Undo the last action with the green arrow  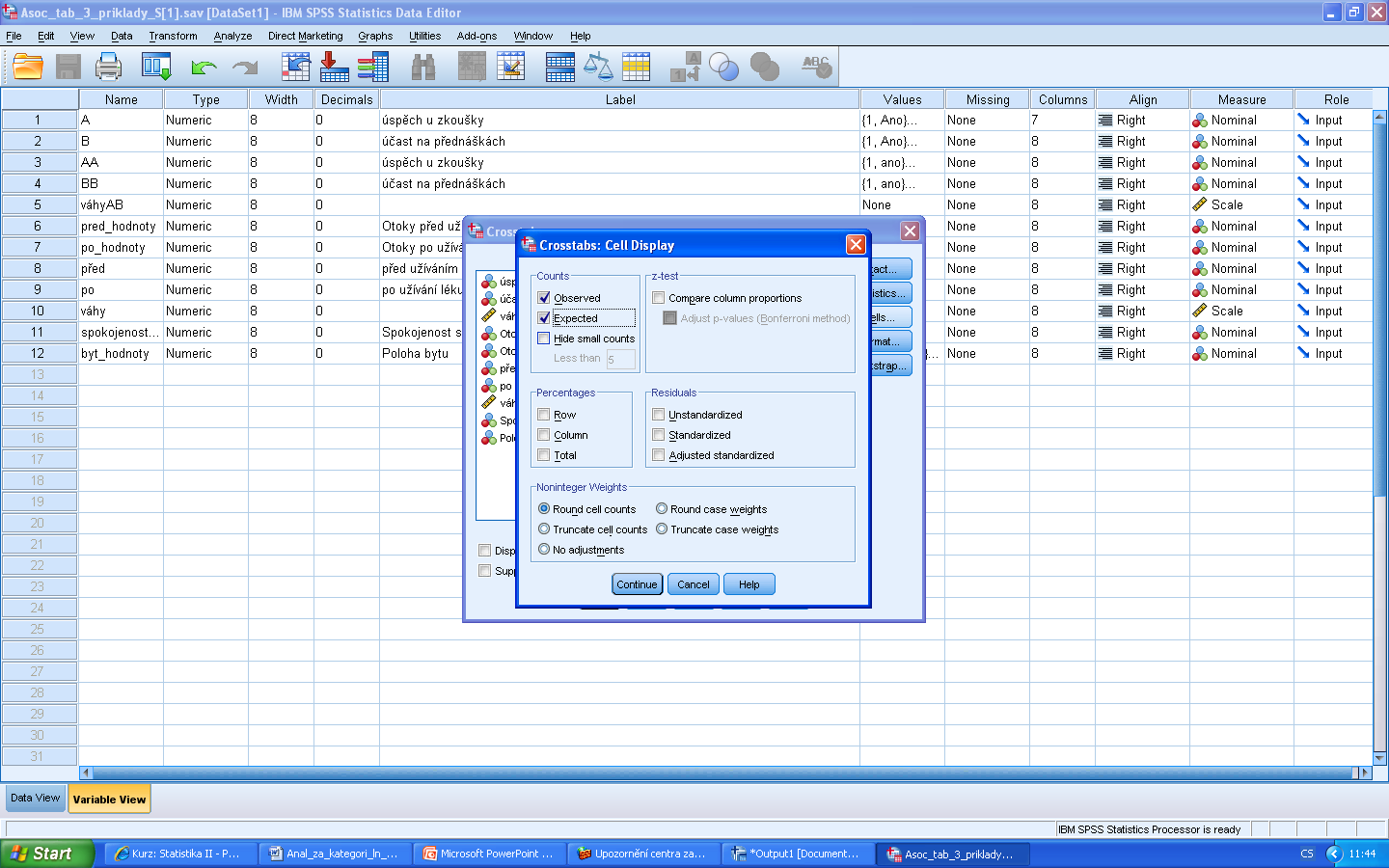coord(204,68)
